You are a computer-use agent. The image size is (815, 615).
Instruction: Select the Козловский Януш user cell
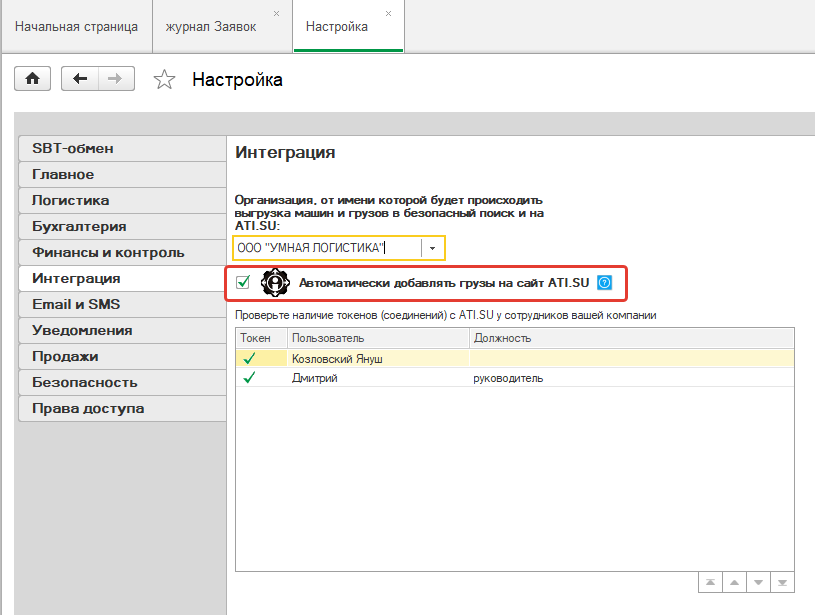pyautogui.click(x=378, y=358)
